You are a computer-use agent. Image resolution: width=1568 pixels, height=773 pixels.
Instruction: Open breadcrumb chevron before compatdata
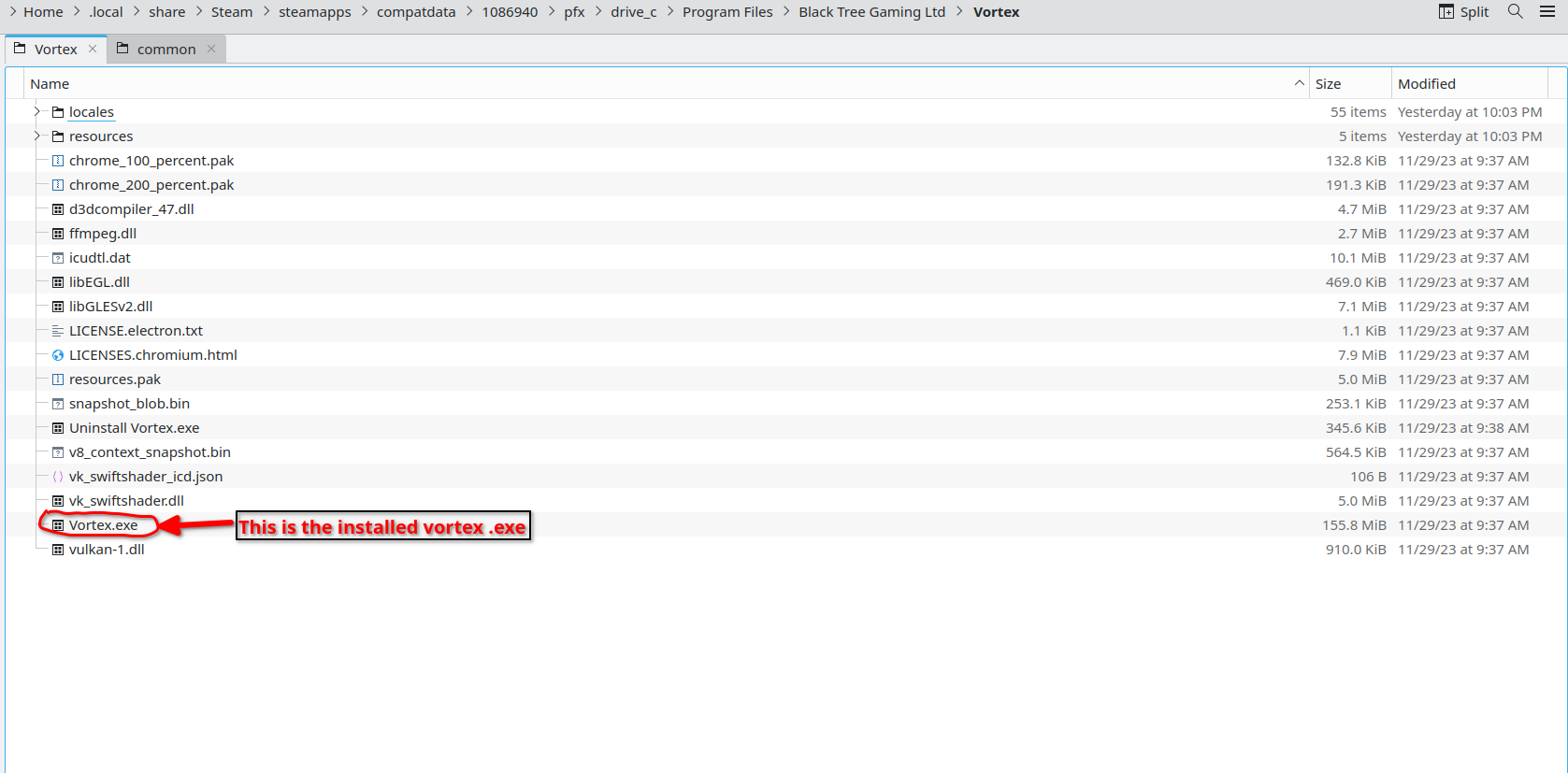365,11
